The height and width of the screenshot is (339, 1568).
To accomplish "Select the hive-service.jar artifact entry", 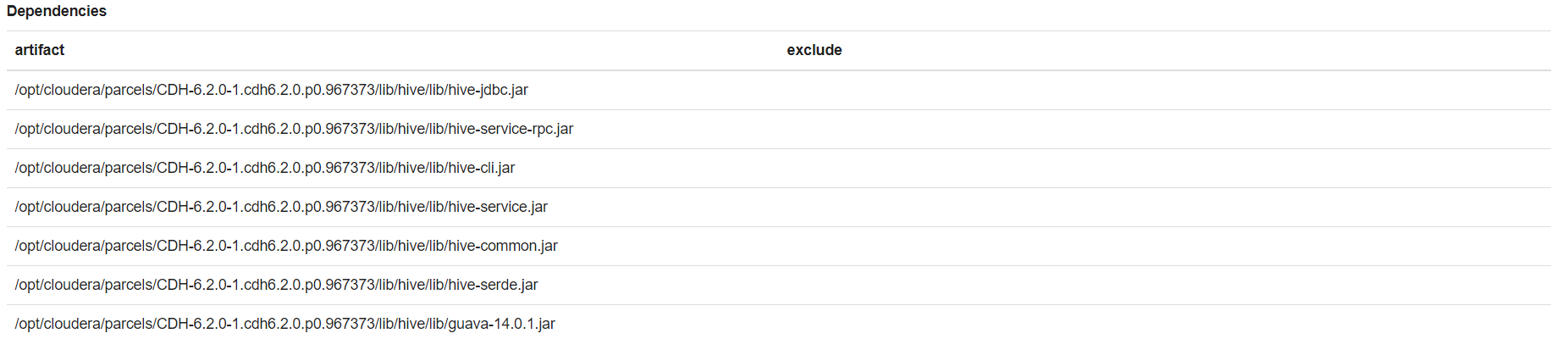I will tap(282, 207).
